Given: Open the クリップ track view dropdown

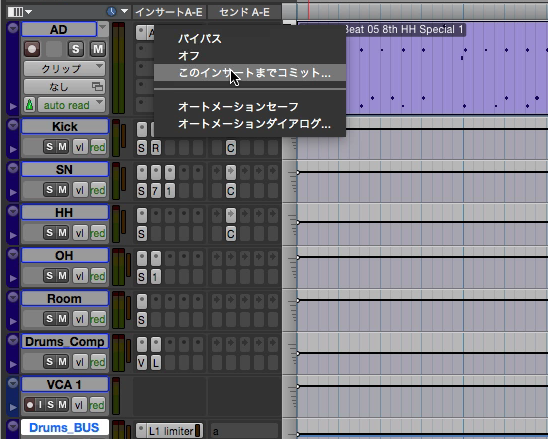Looking at the screenshot, I should tap(64, 69).
